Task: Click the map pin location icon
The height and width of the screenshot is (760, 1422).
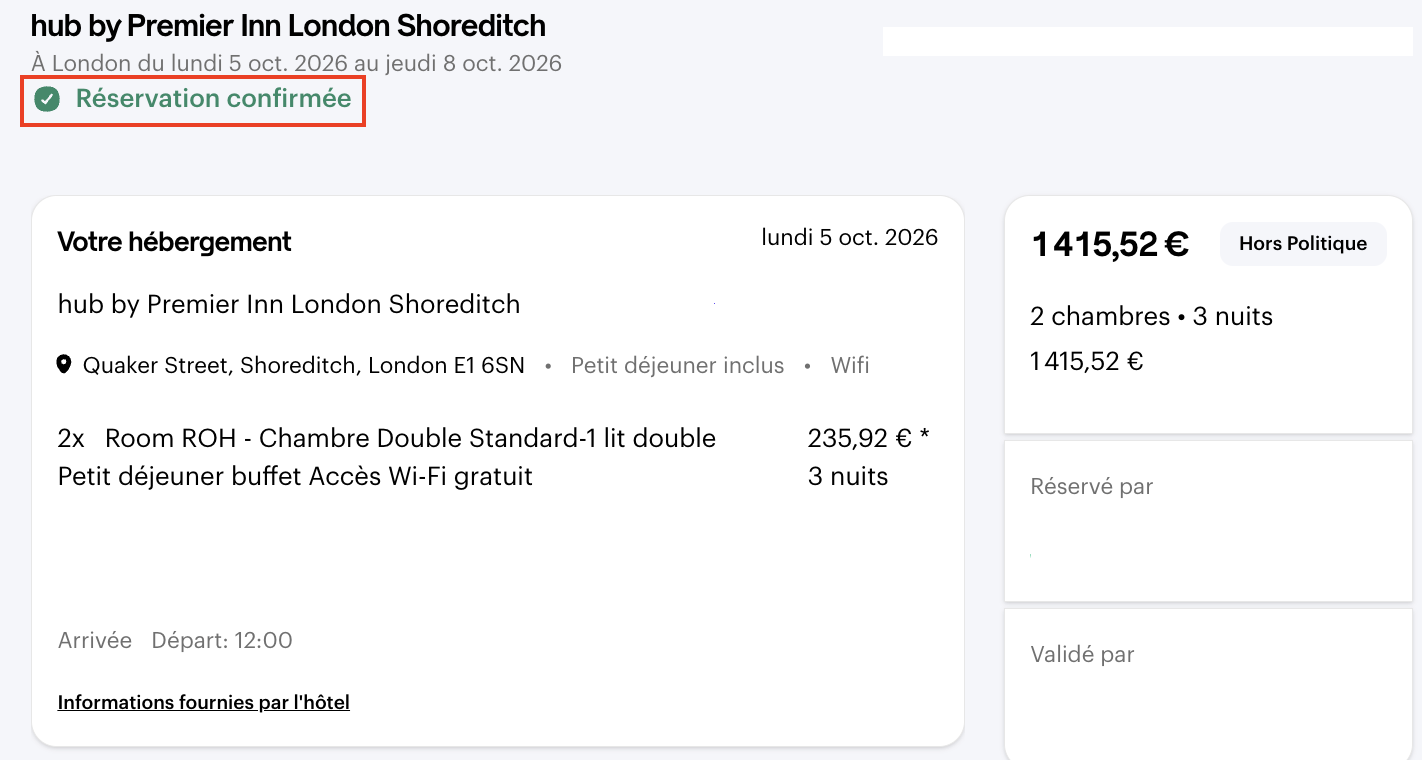Action: coord(64,365)
